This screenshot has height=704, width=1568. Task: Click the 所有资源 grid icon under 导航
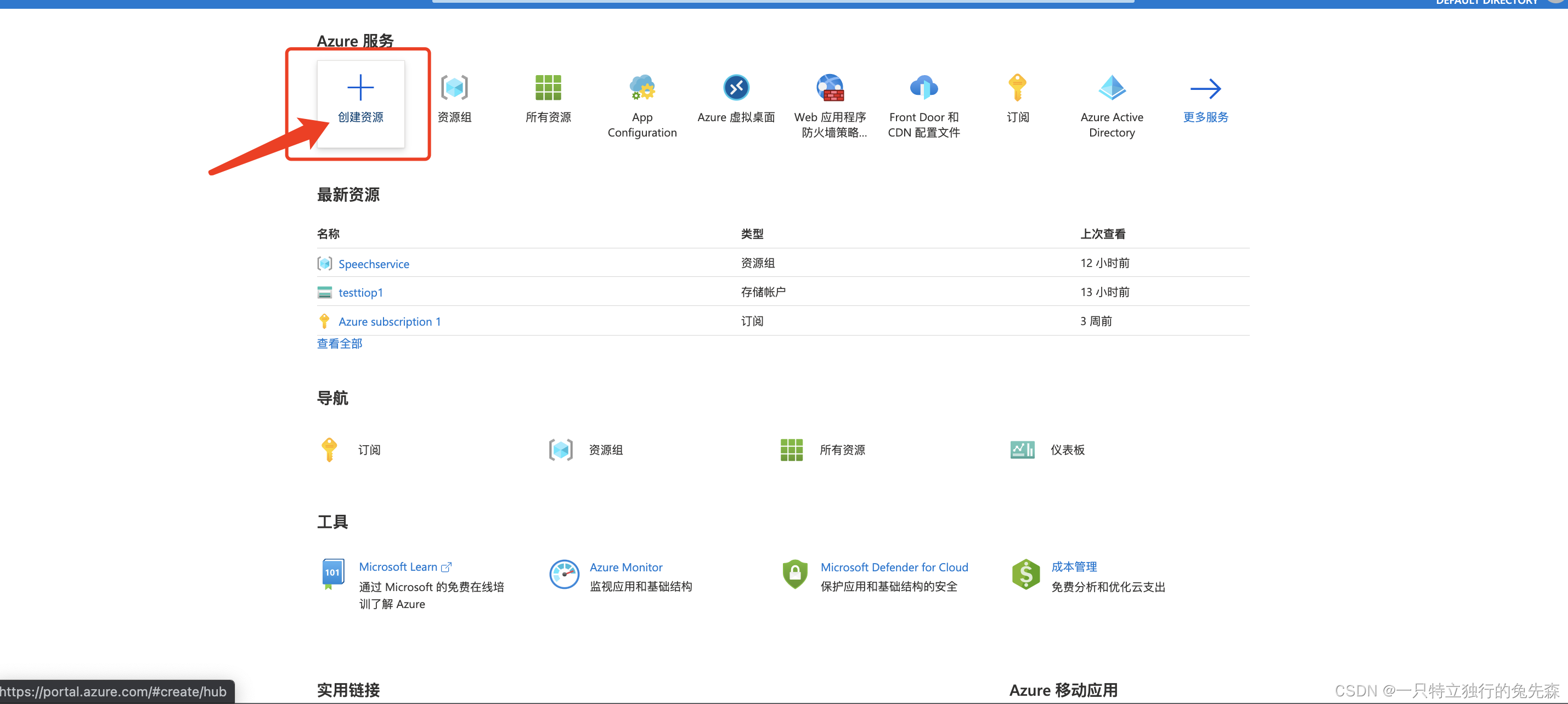[x=791, y=450]
